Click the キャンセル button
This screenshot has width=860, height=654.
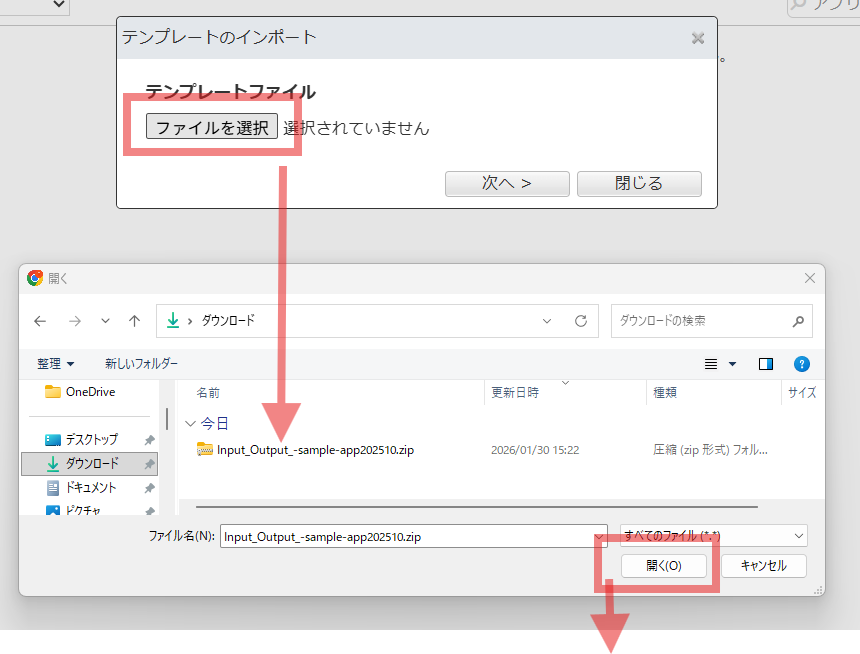[x=764, y=566]
